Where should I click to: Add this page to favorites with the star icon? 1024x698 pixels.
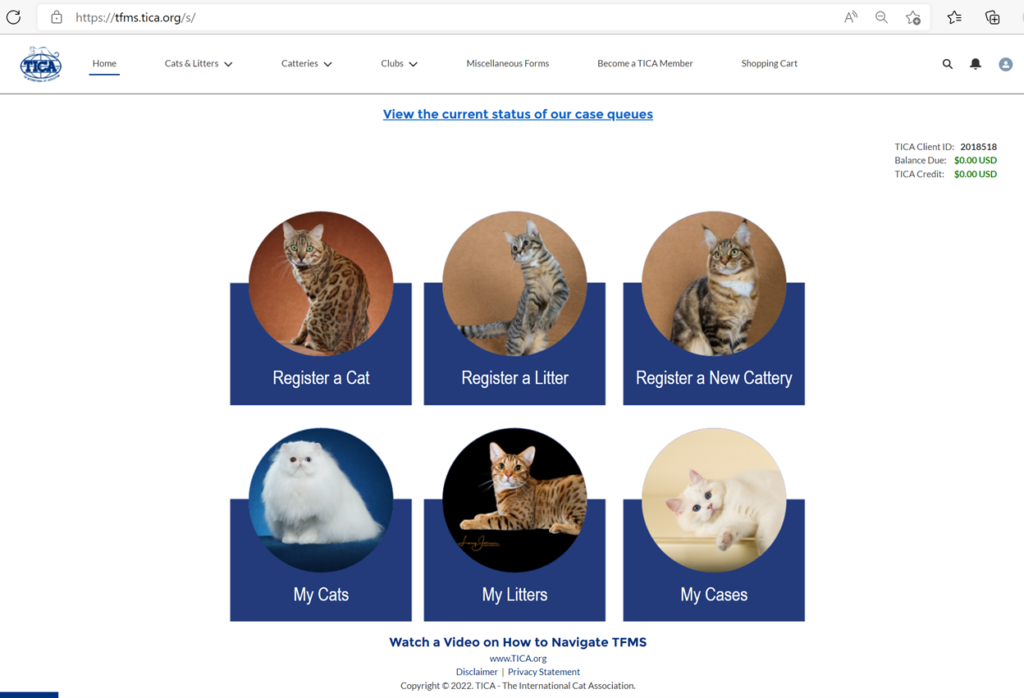pyautogui.click(x=913, y=18)
